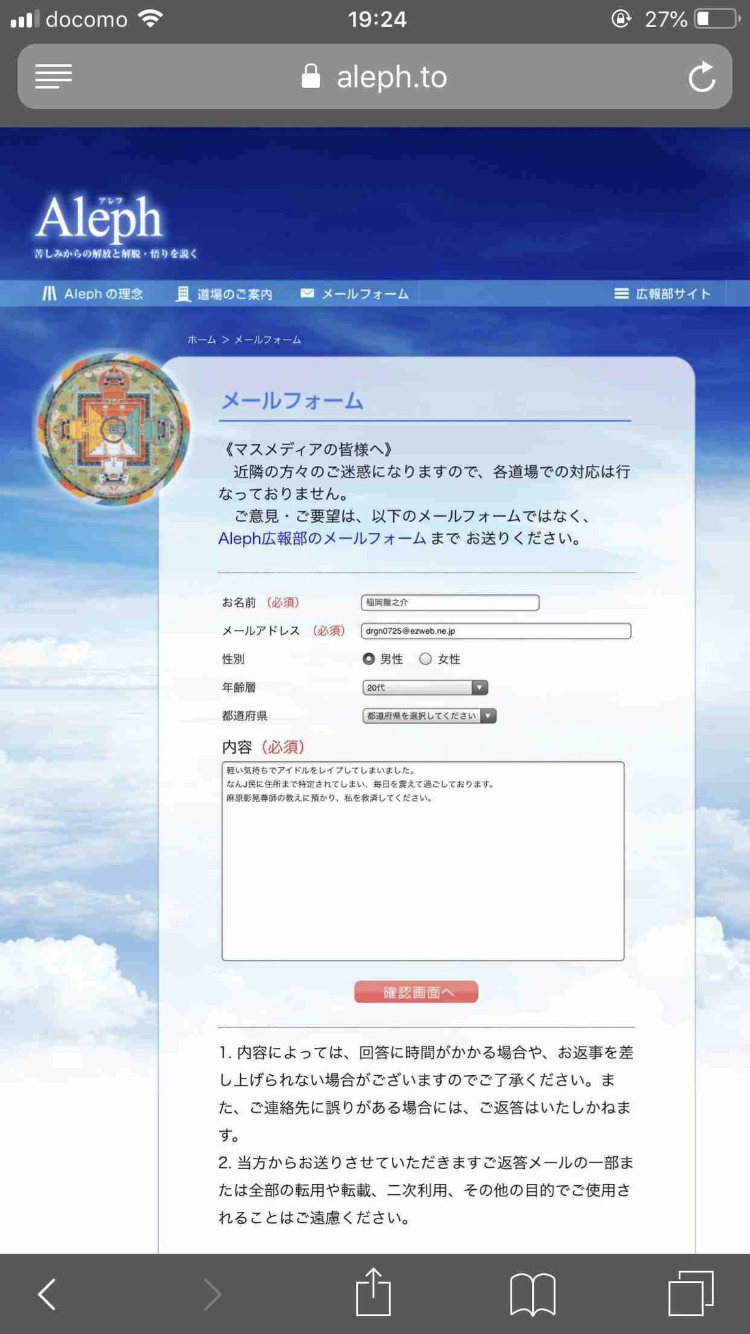This screenshot has height=1334, width=750.
Task: Tap the Safari reader view icon
Action: (x=53, y=77)
